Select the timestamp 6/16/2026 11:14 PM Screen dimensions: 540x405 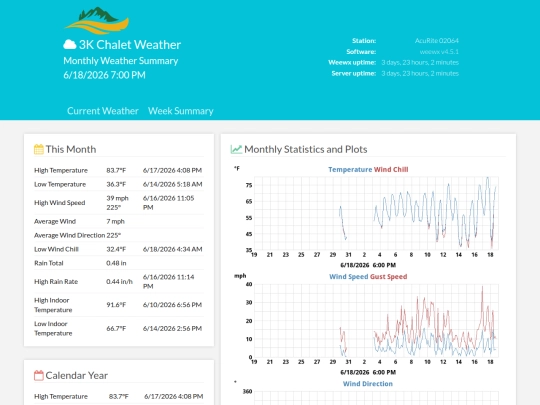pyautogui.click(x=168, y=281)
